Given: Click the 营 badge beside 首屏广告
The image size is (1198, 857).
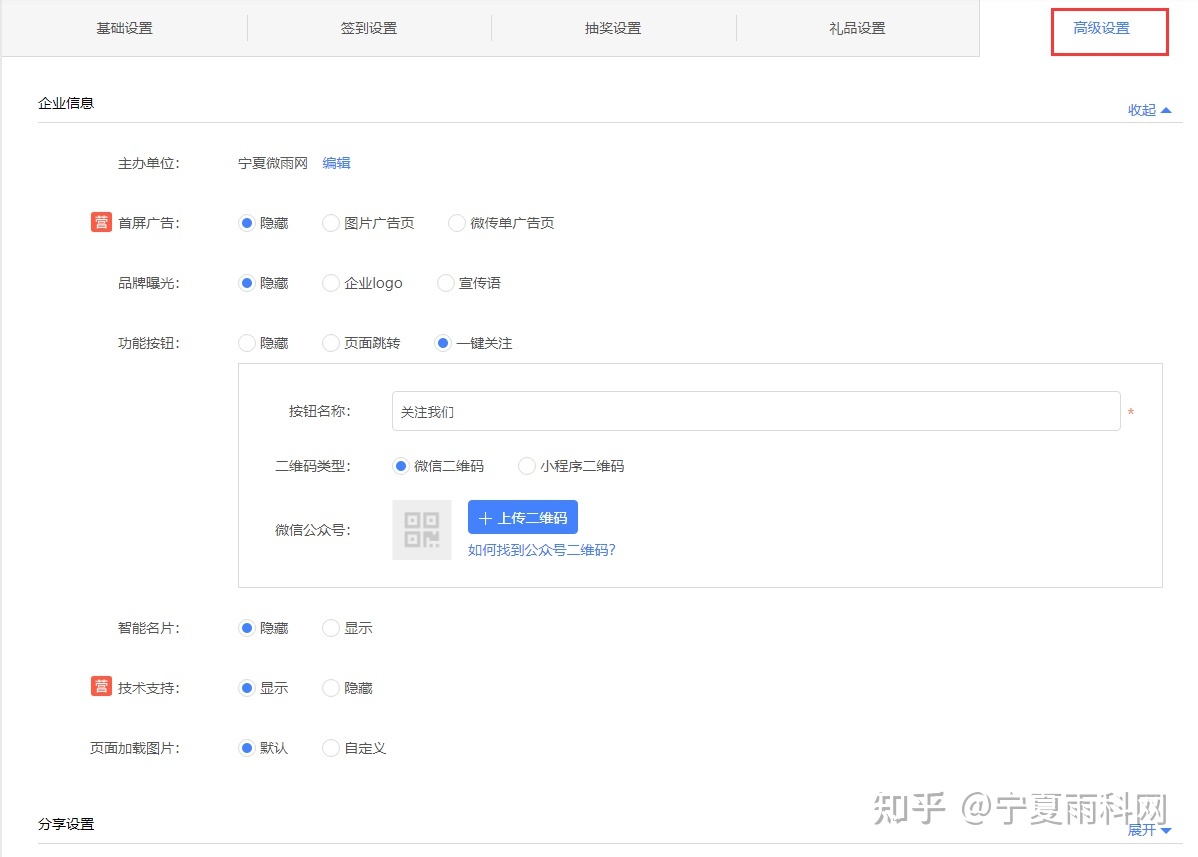Looking at the screenshot, I should click(x=101, y=222).
